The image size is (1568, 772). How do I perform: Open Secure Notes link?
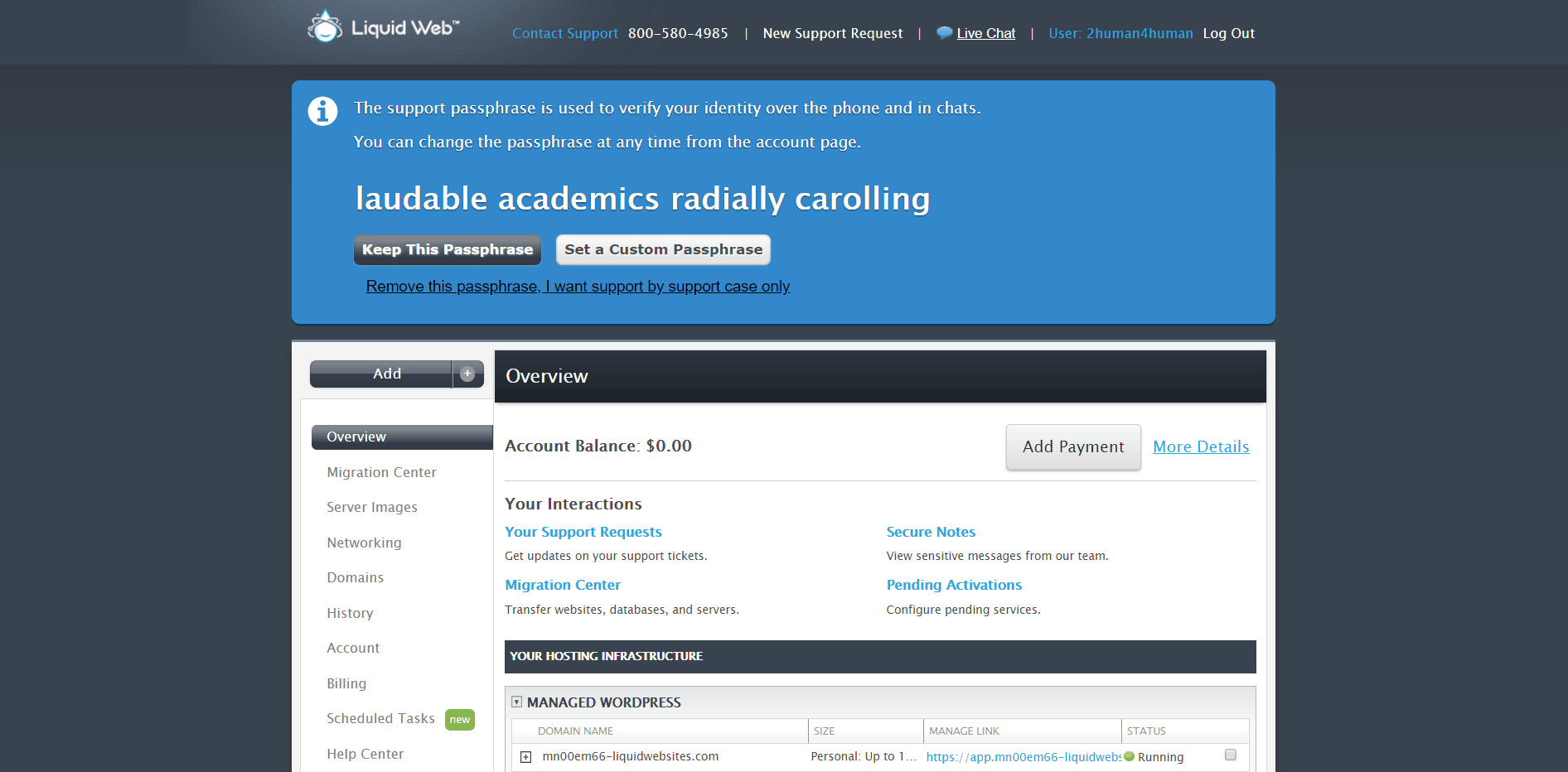[931, 532]
